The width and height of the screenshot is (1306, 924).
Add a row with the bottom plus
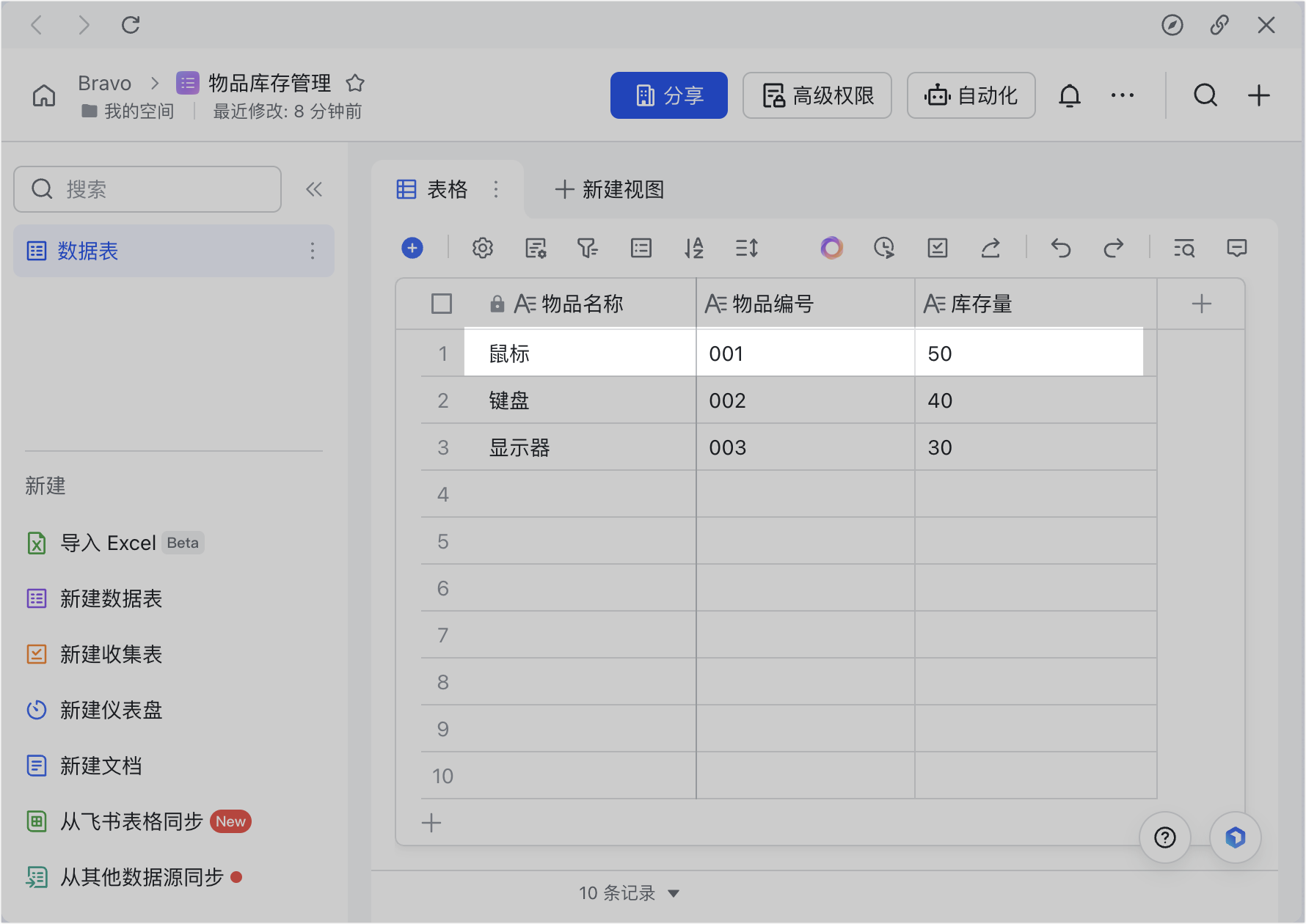[431, 823]
